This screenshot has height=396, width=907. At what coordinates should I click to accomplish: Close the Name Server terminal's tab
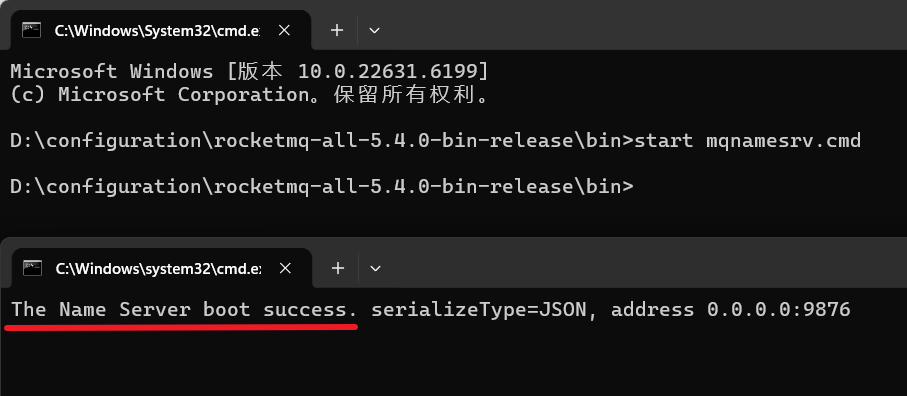[285, 268]
